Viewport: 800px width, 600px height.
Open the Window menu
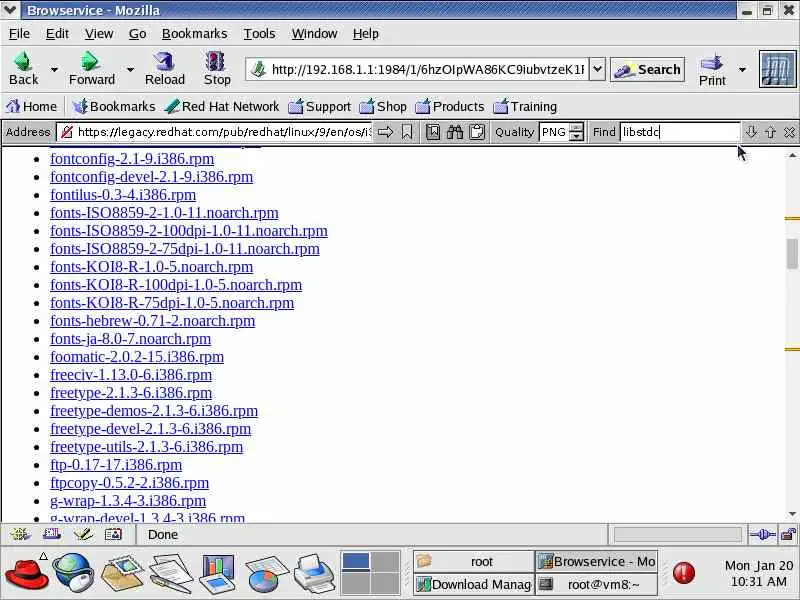314,34
